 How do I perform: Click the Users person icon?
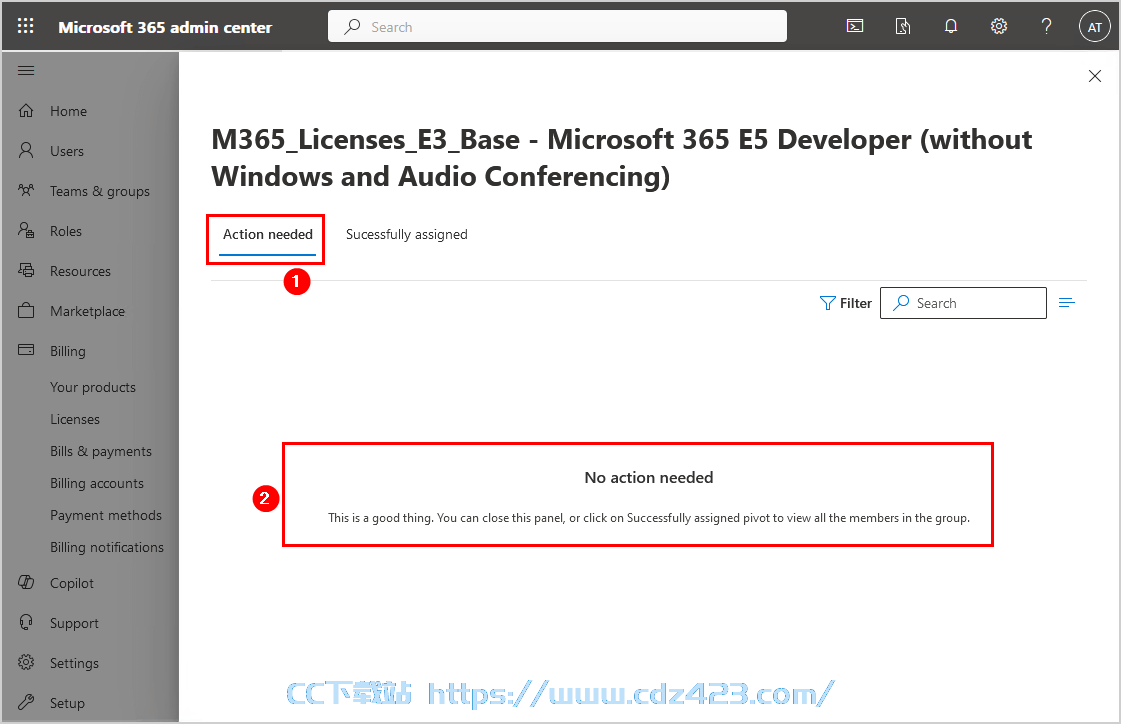tap(26, 150)
